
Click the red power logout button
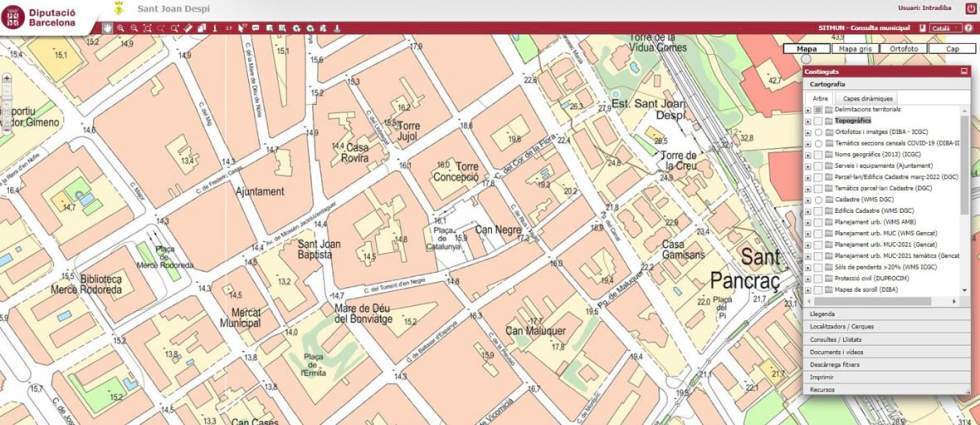[970, 8]
